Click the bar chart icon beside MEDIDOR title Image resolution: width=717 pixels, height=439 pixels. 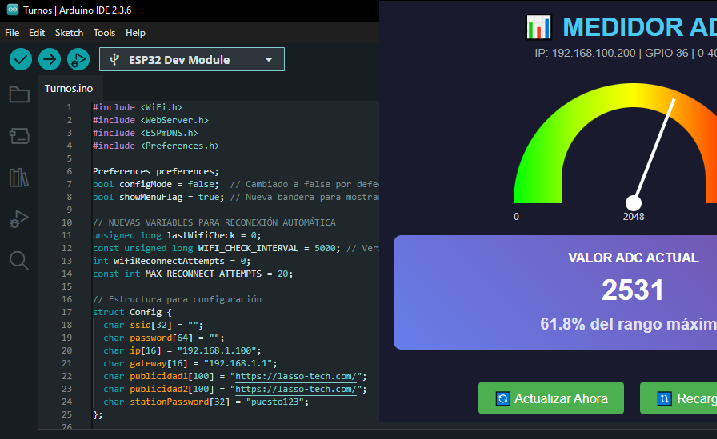[x=539, y=27]
